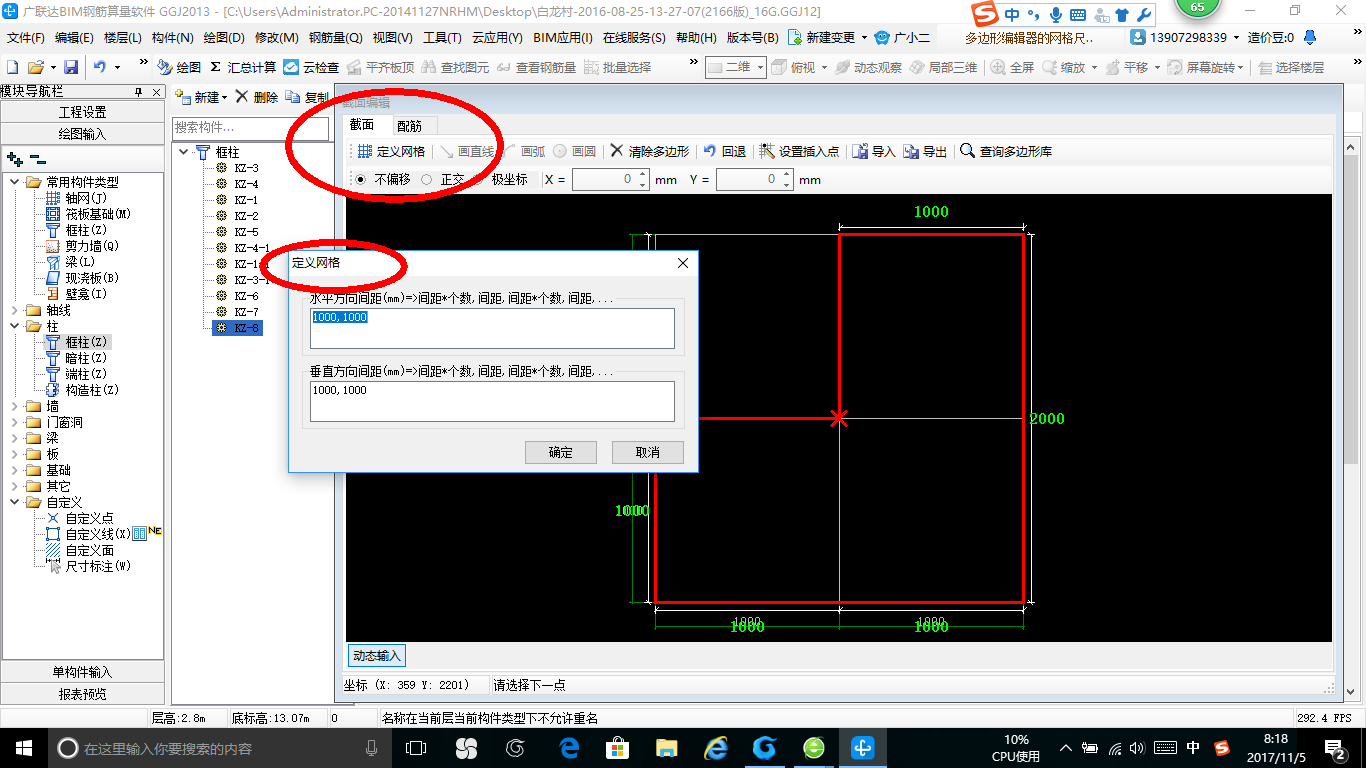Click 删除 delete component icon
Image resolution: width=1366 pixels, height=768 pixels.
[x=257, y=97]
